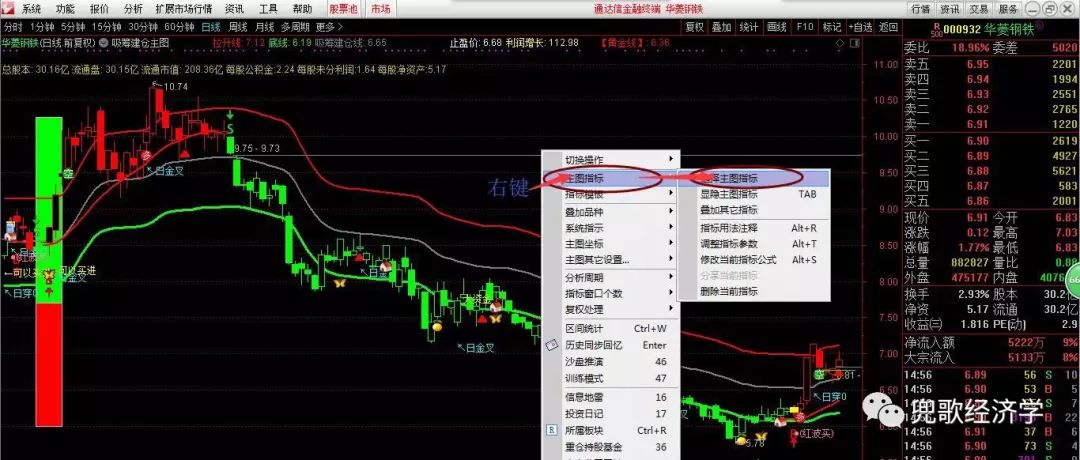Viewport: 1080px width, 460px height.
Task: Click the 市场 button
Action: (380, 9)
